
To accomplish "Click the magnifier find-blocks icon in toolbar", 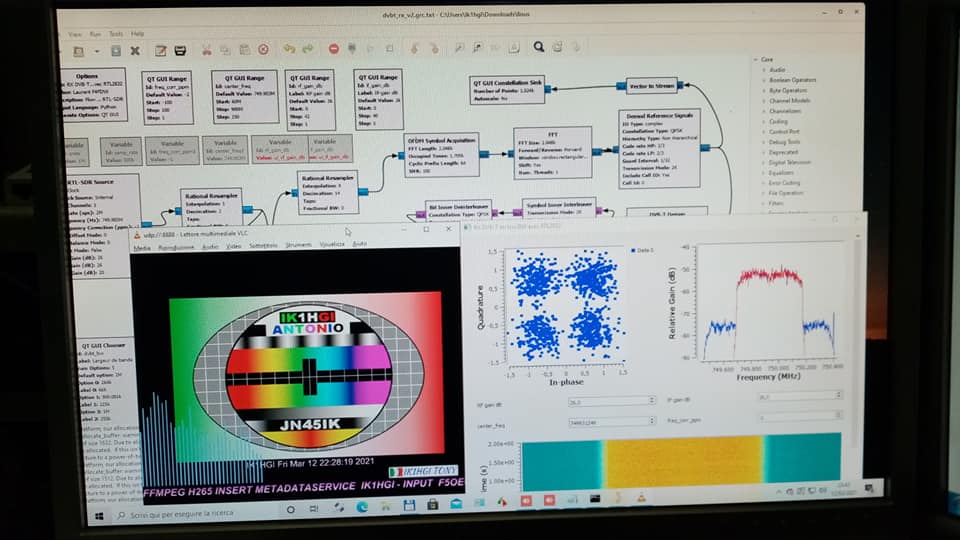I will pyautogui.click(x=538, y=47).
